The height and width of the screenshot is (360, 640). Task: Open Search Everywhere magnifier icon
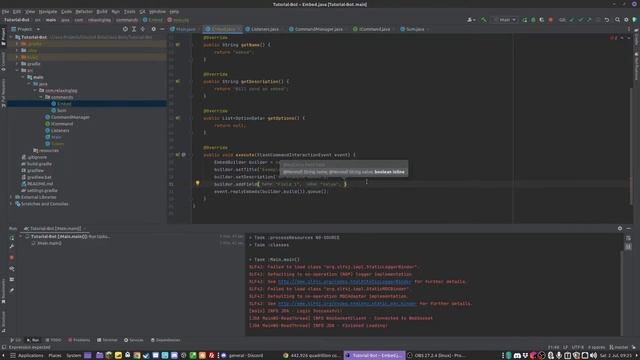[x=618, y=20]
